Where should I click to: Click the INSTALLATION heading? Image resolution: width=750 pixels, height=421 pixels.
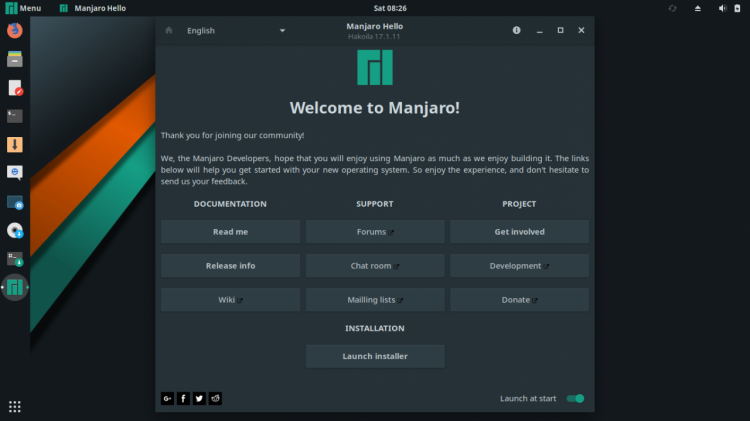pyautogui.click(x=375, y=328)
